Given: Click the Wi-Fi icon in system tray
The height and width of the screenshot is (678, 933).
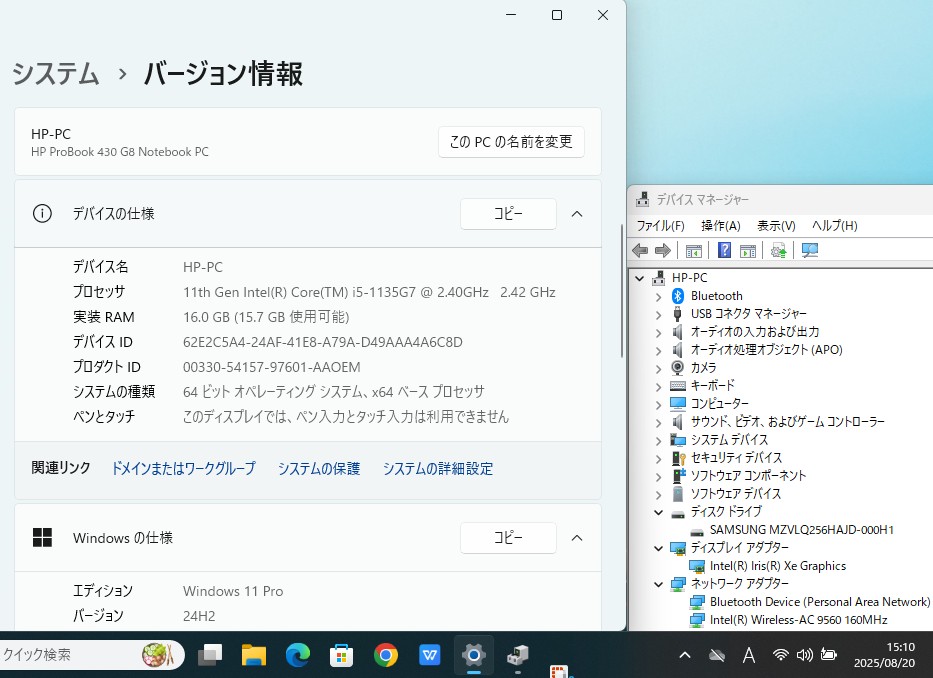Looking at the screenshot, I should [780, 655].
